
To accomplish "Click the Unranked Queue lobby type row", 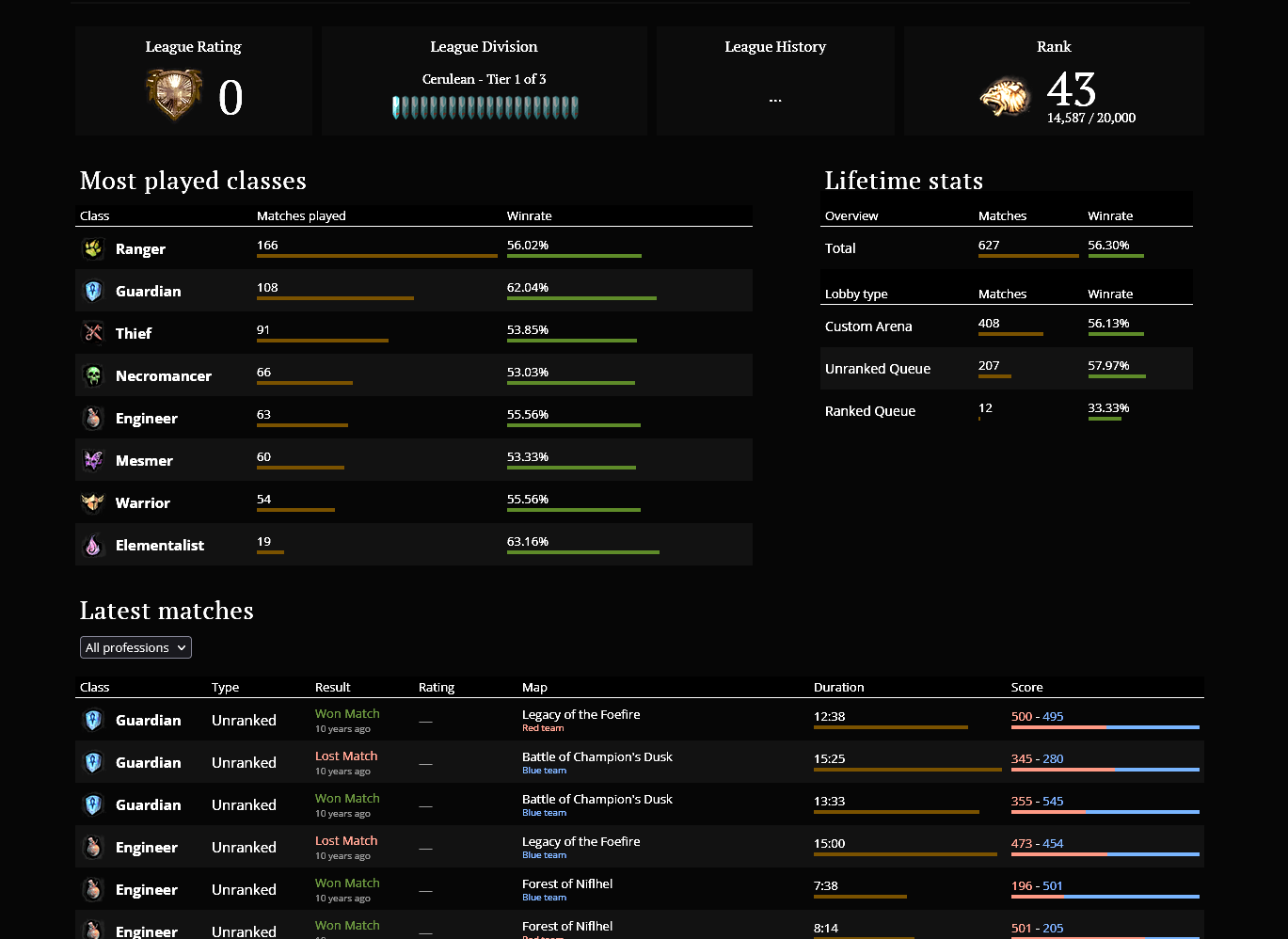I will [x=1007, y=368].
